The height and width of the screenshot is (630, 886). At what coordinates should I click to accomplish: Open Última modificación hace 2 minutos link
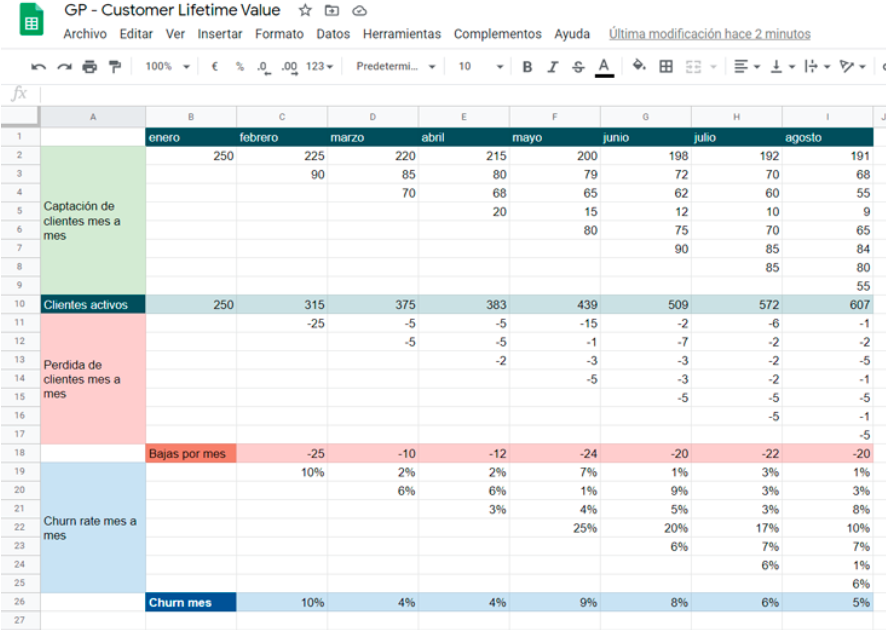(x=710, y=34)
